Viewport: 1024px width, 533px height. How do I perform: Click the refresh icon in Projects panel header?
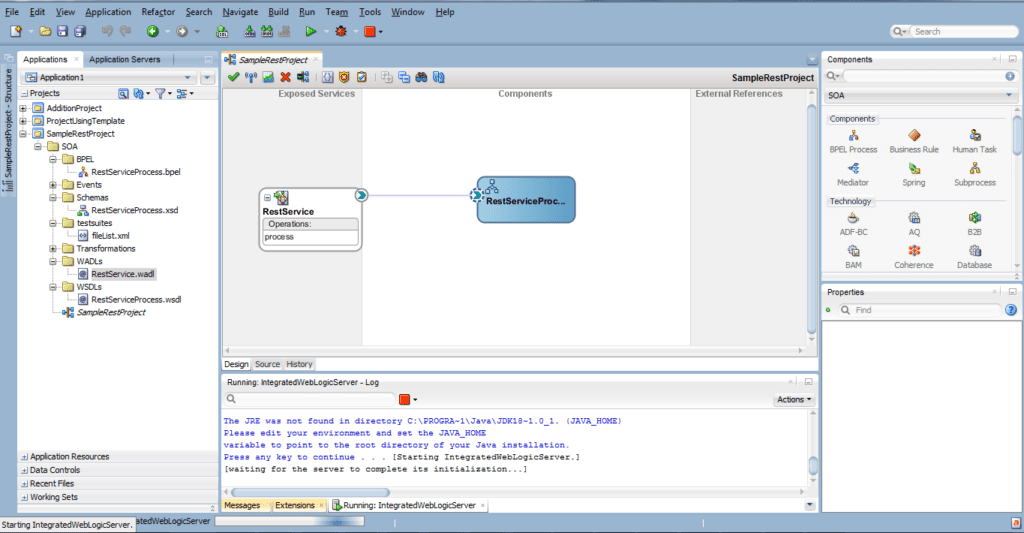[x=138, y=93]
